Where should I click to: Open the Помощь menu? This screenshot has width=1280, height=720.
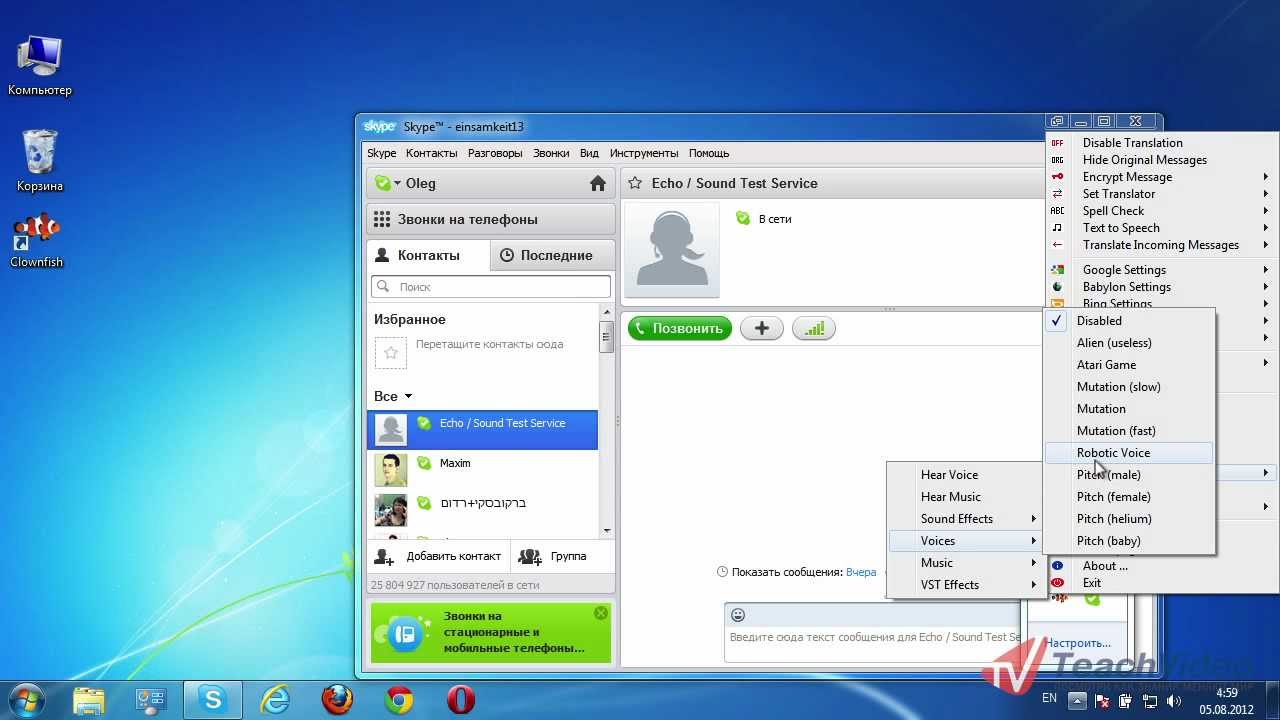pyautogui.click(x=709, y=153)
